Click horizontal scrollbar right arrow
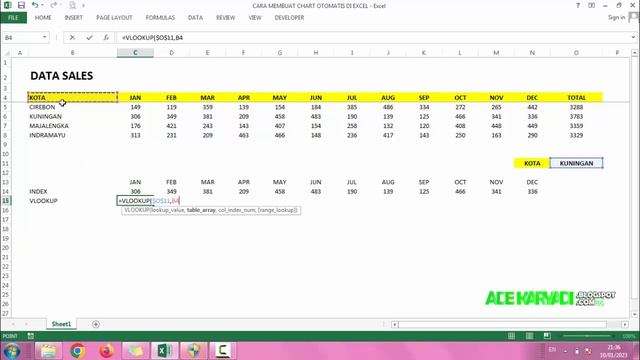Image resolution: width=640 pixels, height=360 pixels. (625, 324)
